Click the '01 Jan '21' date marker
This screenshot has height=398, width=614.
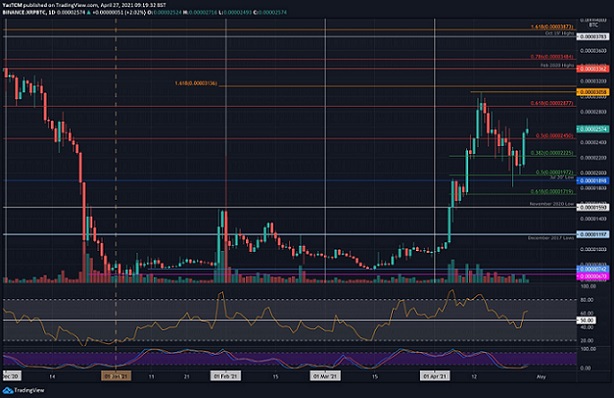pos(116,376)
